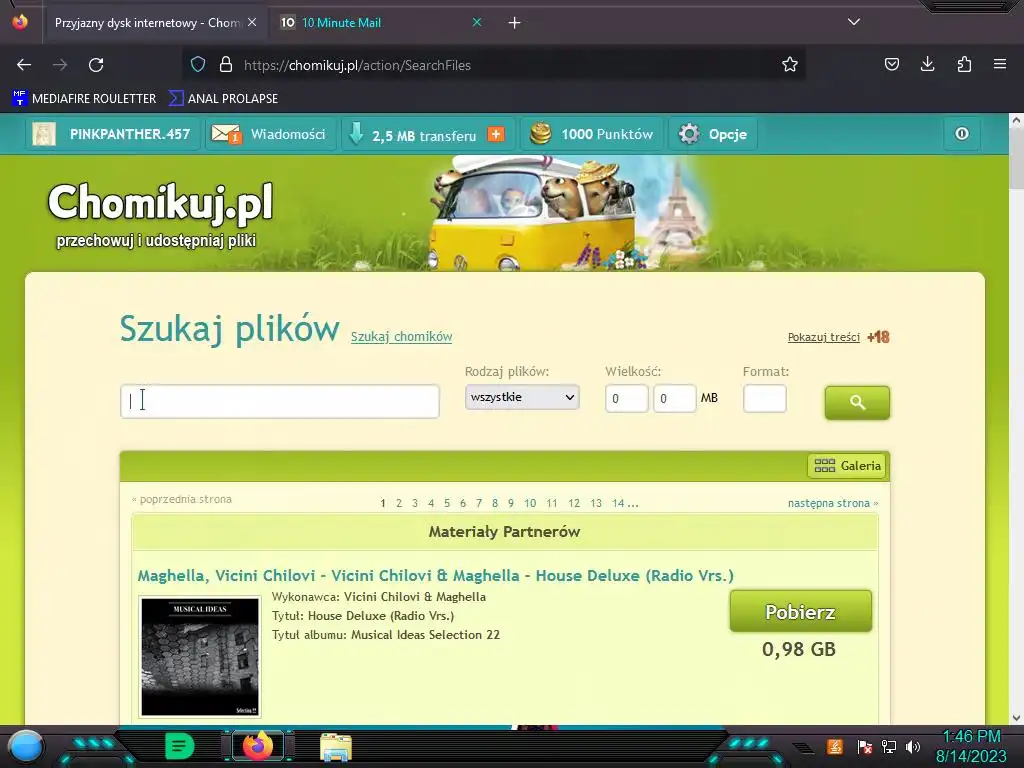Open Wiadomości messages envelope
Image resolution: width=1024 pixels, height=768 pixels.
coord(270,134)
